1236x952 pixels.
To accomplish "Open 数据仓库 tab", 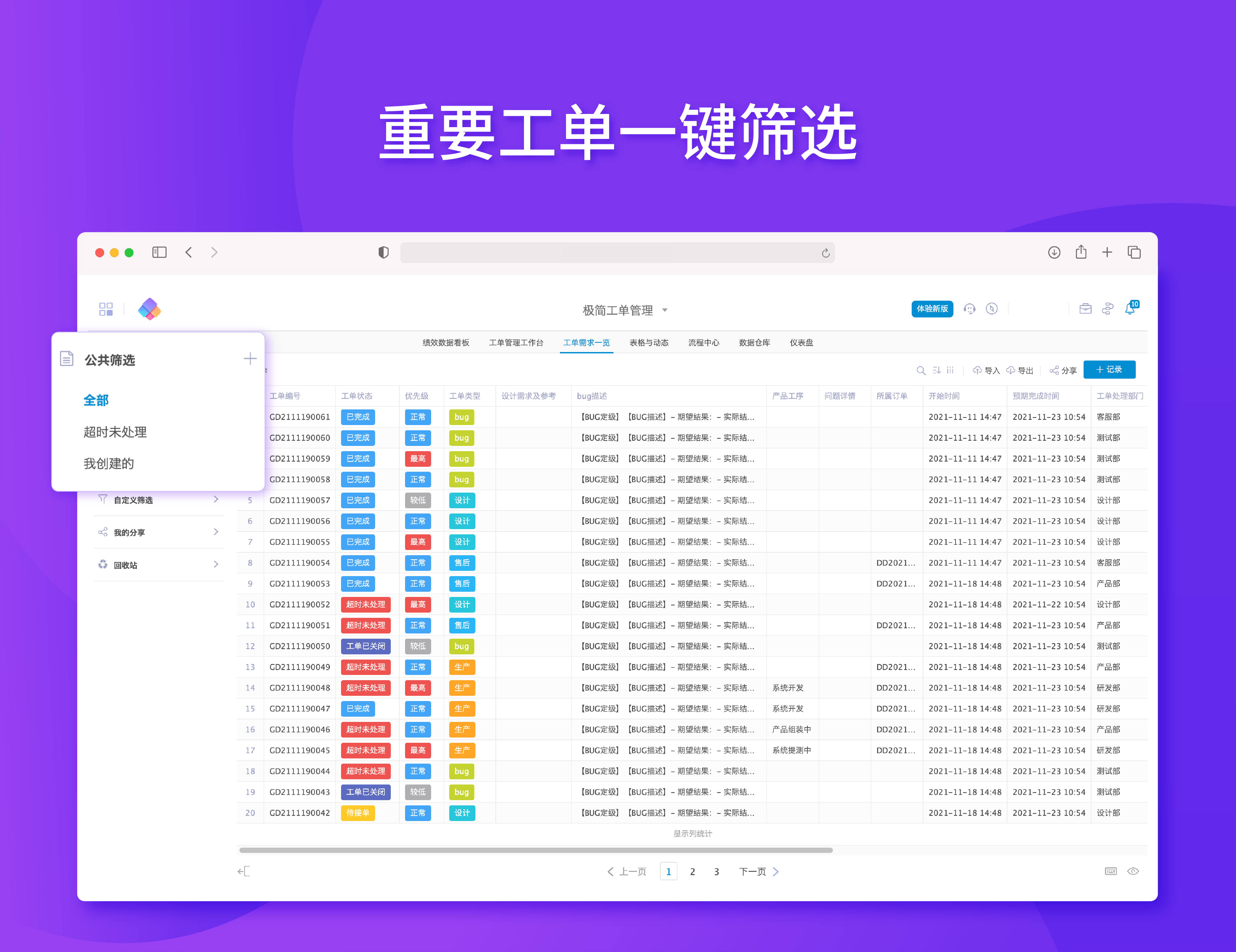I will pyautogui.click(x=754, y=342).
